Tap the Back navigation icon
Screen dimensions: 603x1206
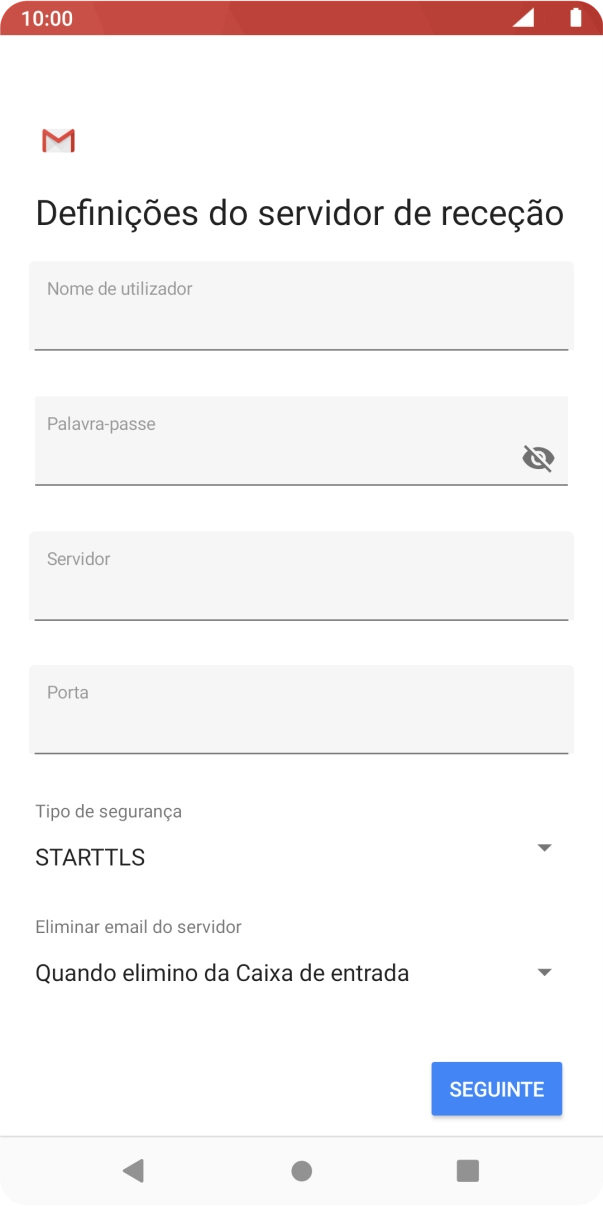tap(134, 1170)
